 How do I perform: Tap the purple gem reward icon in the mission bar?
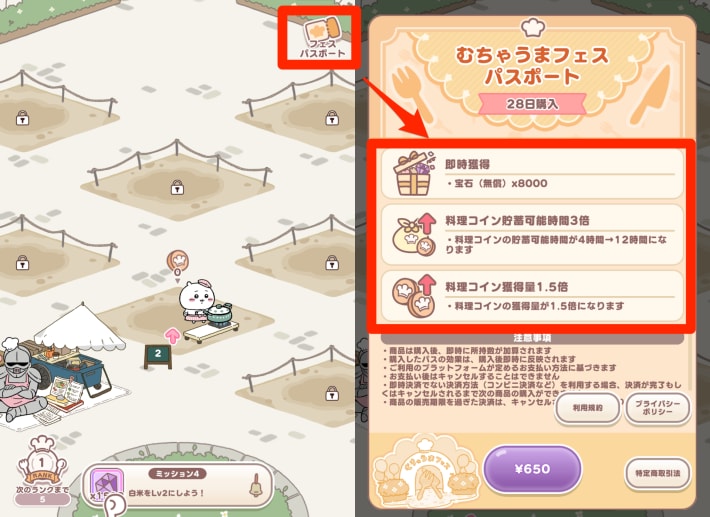pos(107,483)
